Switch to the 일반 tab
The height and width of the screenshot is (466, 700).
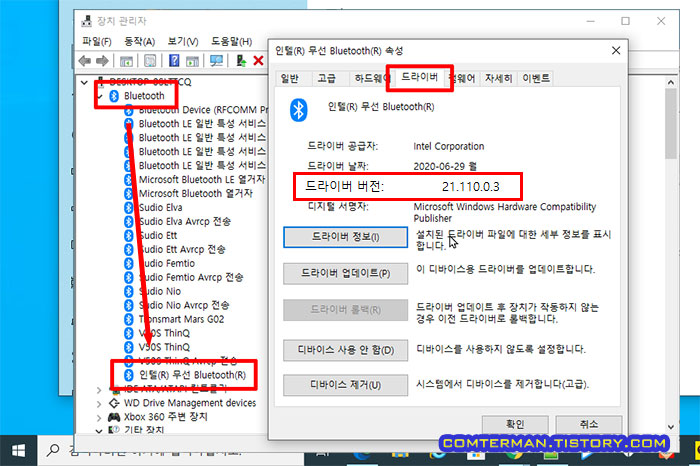pos(289,79)
